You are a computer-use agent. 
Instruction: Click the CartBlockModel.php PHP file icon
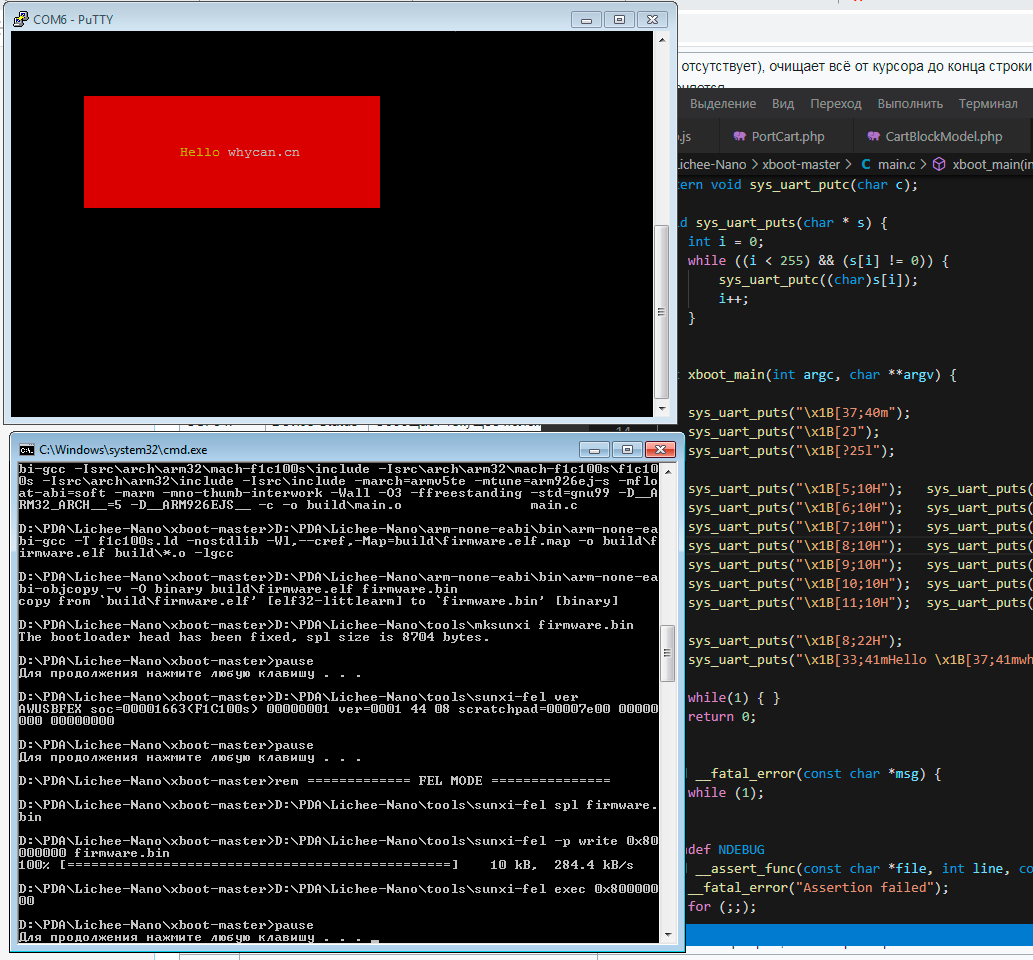click(874, 136)
